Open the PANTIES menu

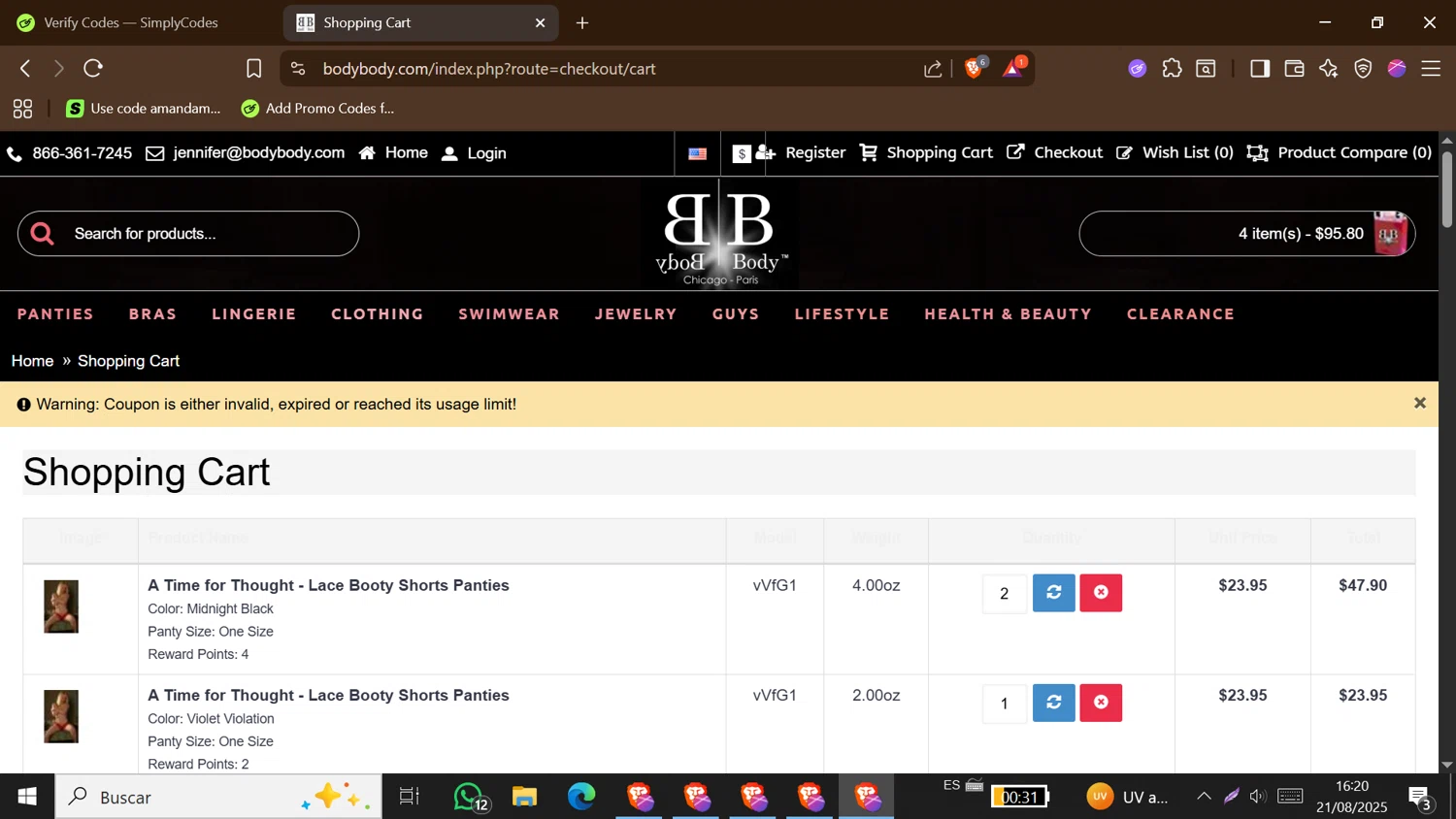coord(55,314)
